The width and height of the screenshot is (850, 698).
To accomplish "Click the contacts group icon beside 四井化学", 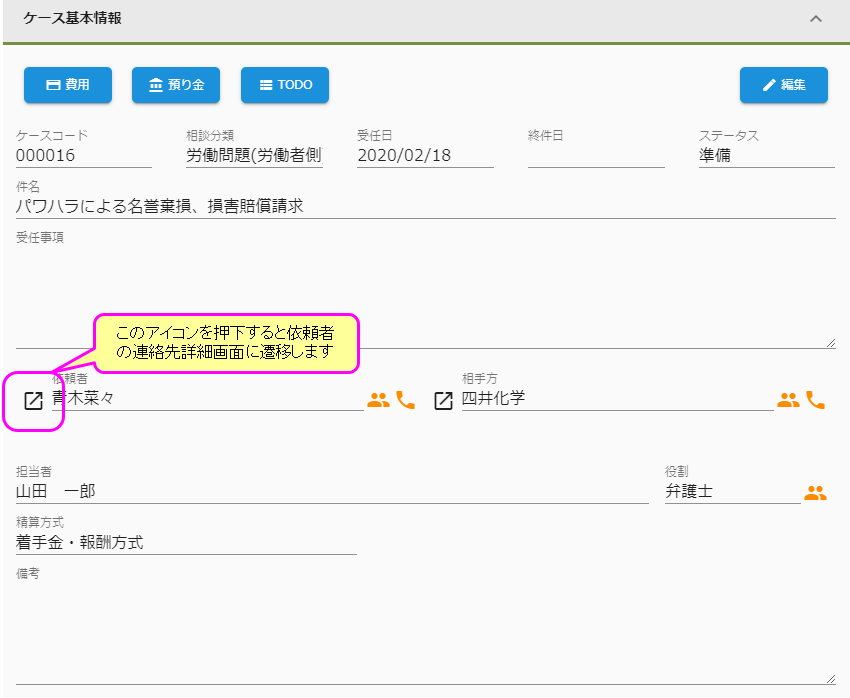I will [x=789, y=399].
